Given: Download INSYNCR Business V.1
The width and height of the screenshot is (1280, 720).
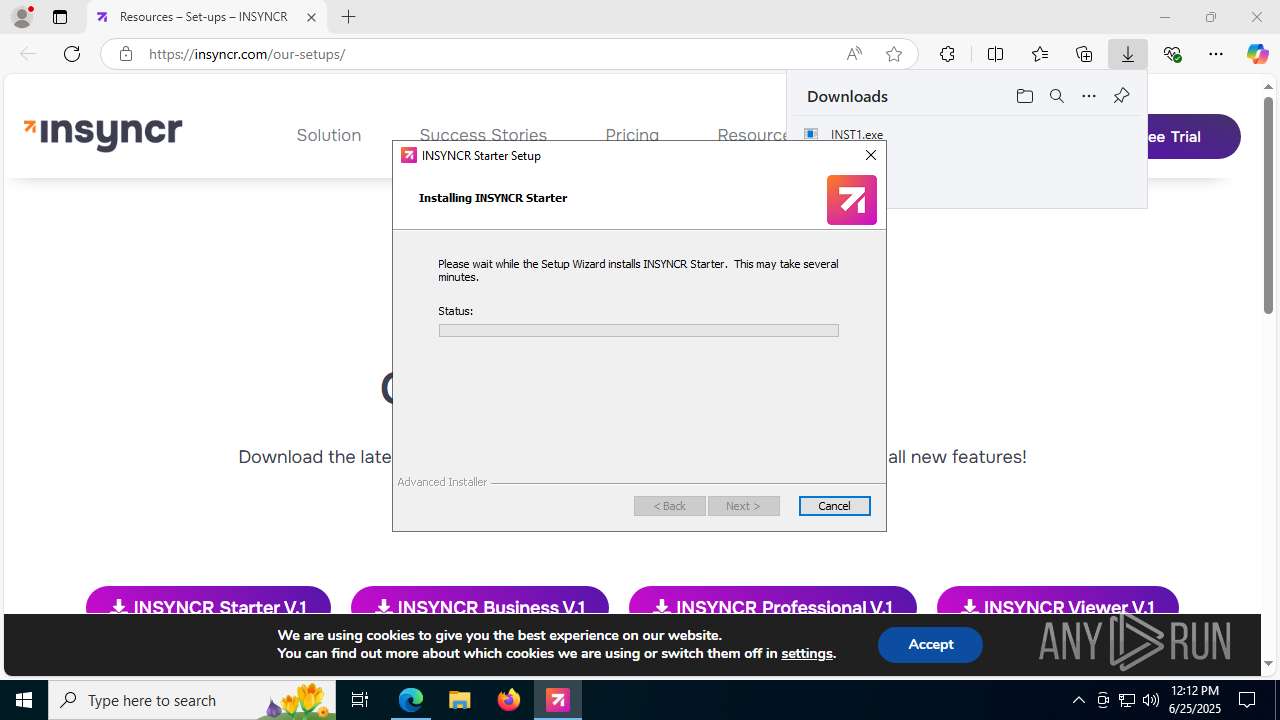Looking at the screenshot, I should pyautogui.click(x=480, y=602).
